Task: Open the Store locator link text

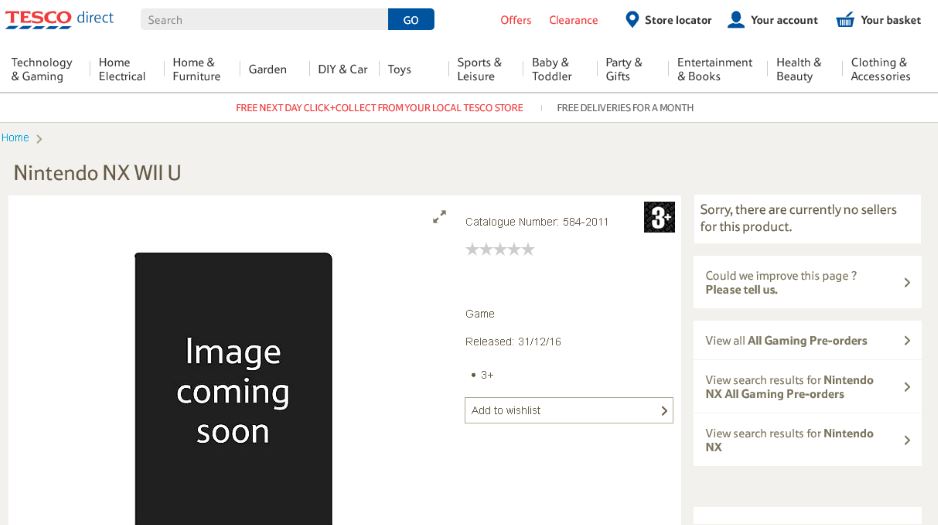Action: [678, 20]
